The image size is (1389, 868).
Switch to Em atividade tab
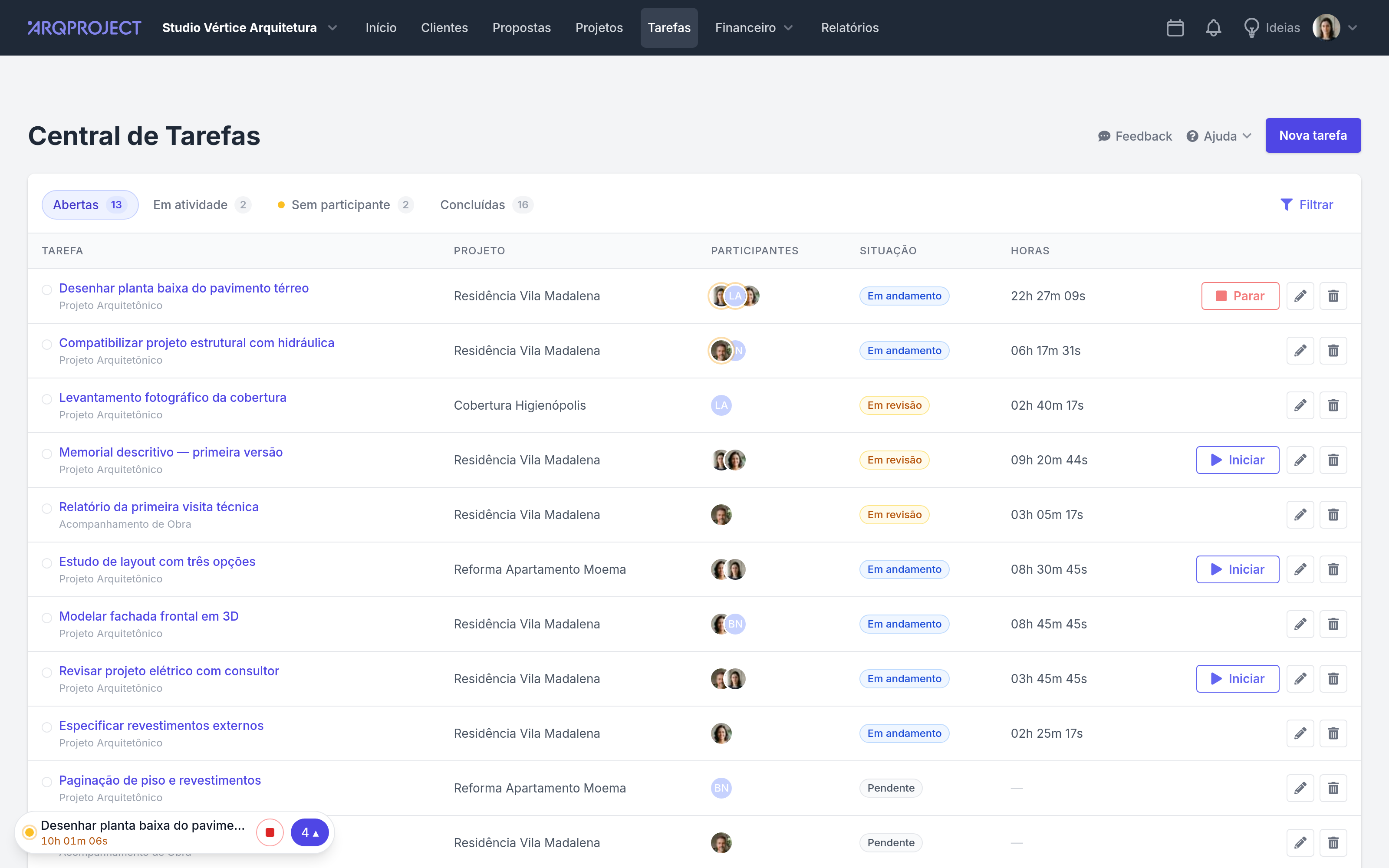point(201,205)
